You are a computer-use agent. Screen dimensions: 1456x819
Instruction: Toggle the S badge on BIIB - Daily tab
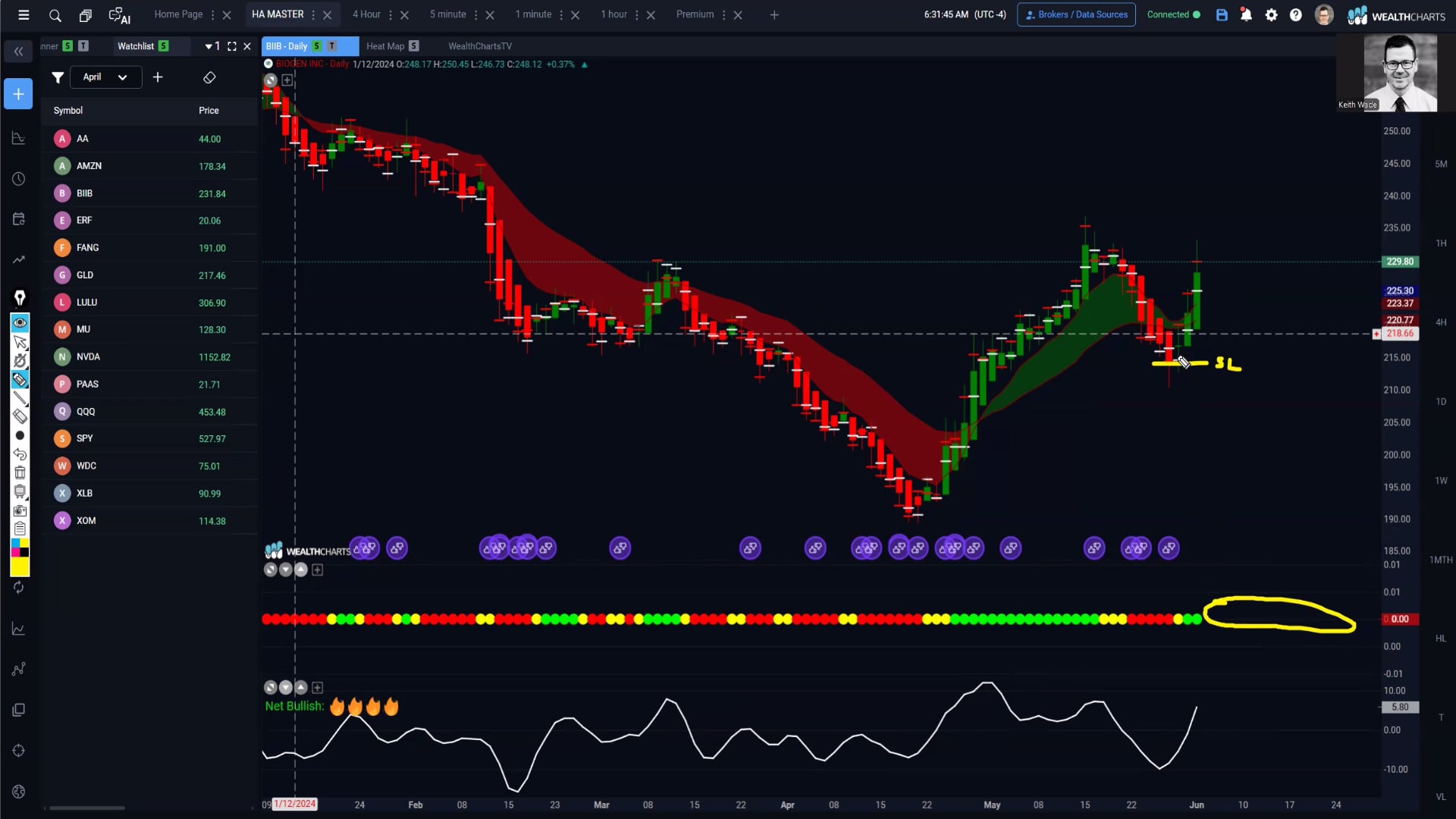316,46
